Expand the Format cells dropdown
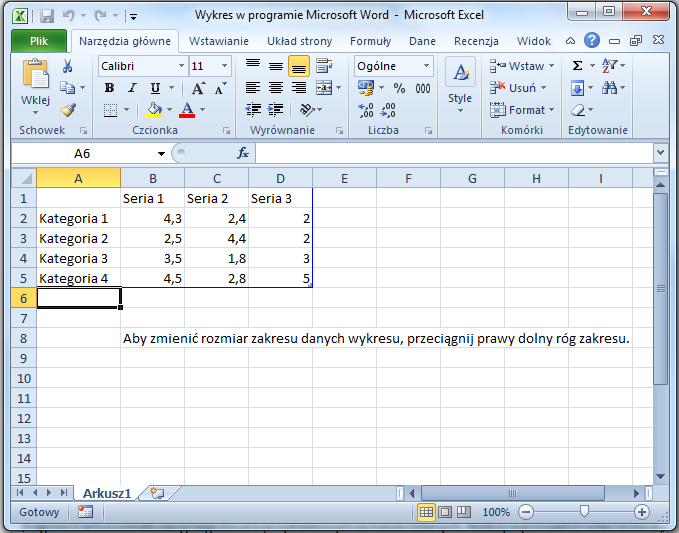 tap(551, 110)
